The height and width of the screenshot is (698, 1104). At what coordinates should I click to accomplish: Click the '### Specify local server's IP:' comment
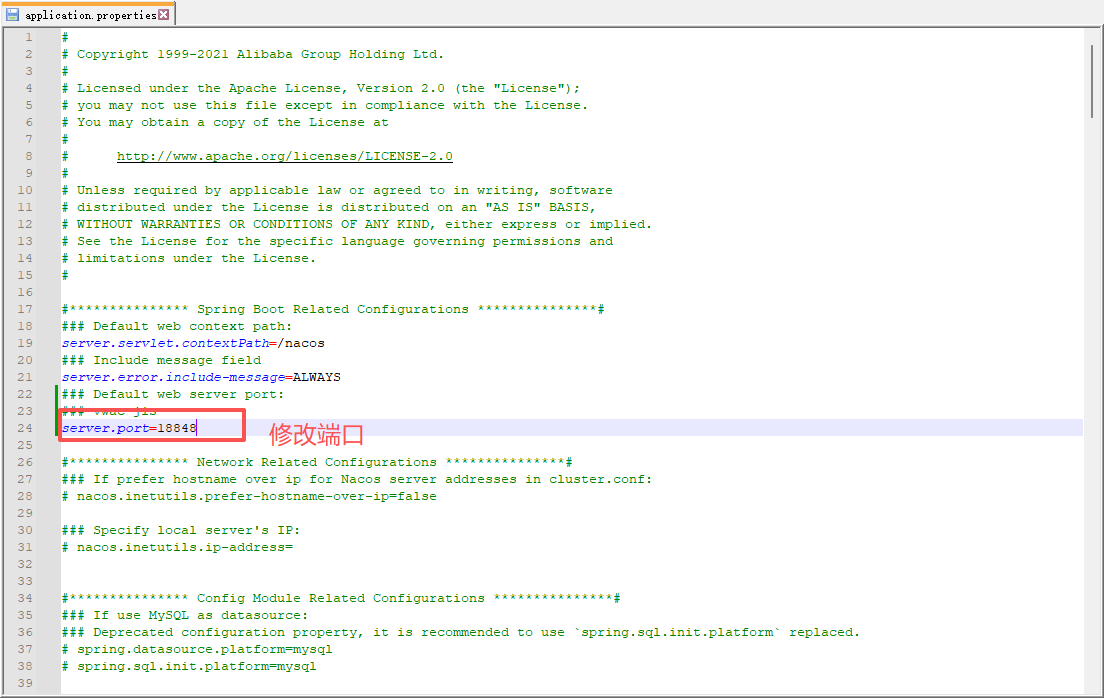[x=181, y=530]
